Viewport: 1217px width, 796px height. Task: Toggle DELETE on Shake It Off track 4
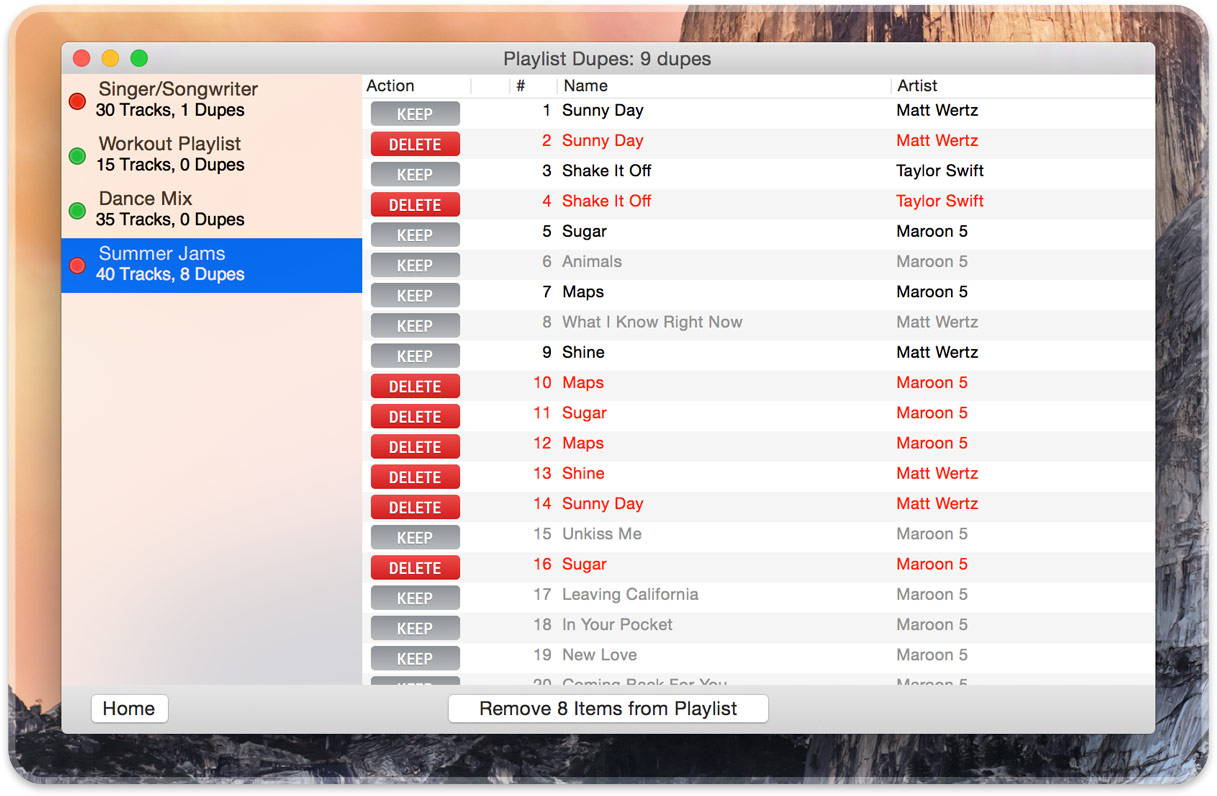(x=414, y=204)
